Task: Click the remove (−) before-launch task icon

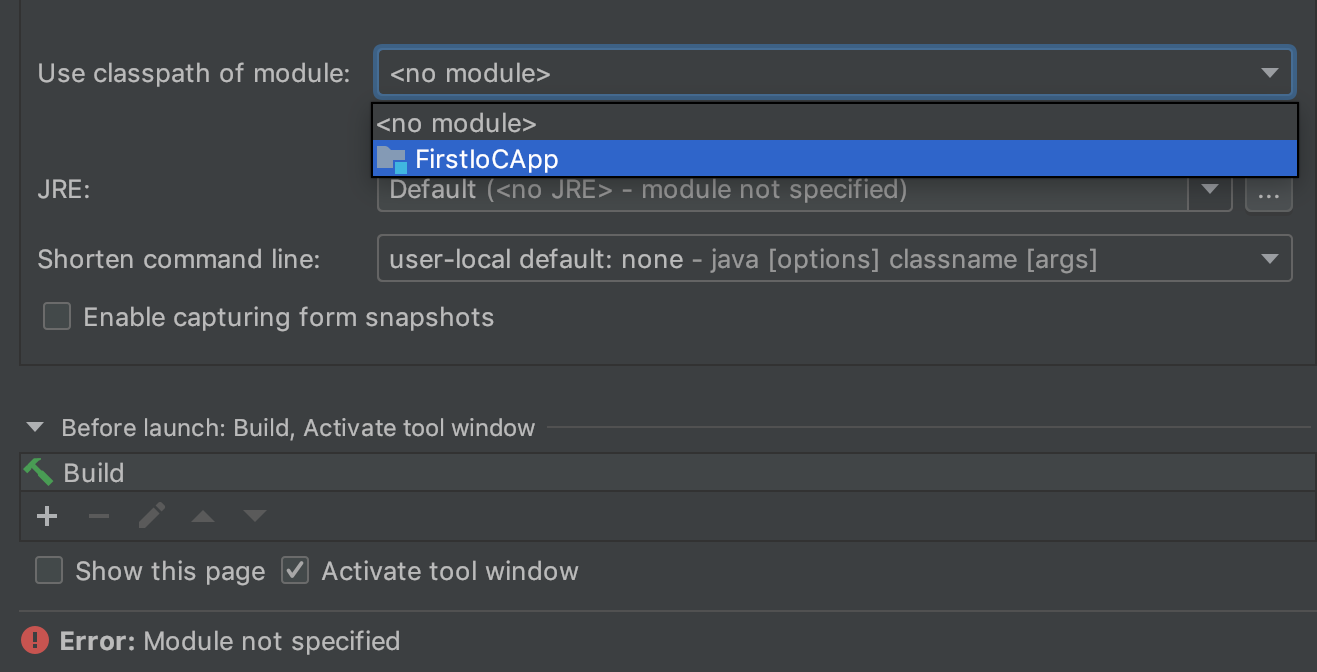Action: tap(98, 516)
